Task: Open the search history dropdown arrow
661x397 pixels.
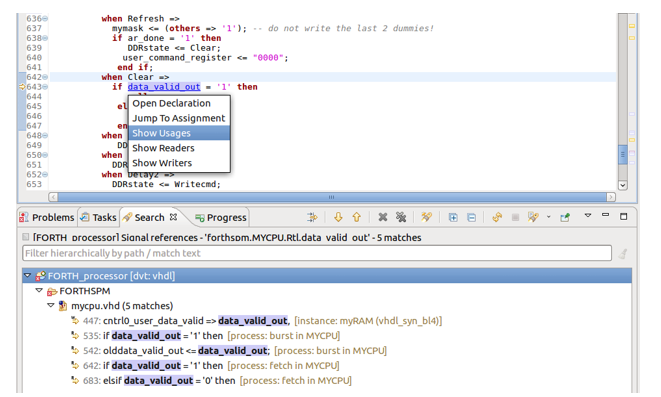Action: point(548,217)
